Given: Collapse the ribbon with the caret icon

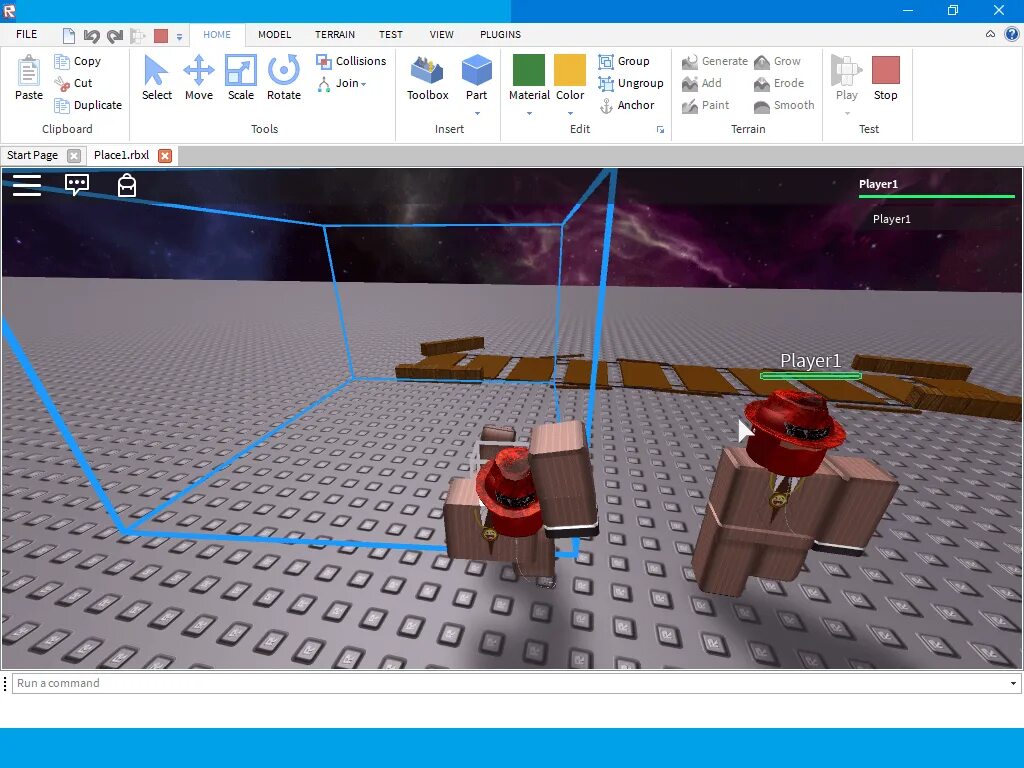Looking at the screenshot, I should tap(991, 34).
